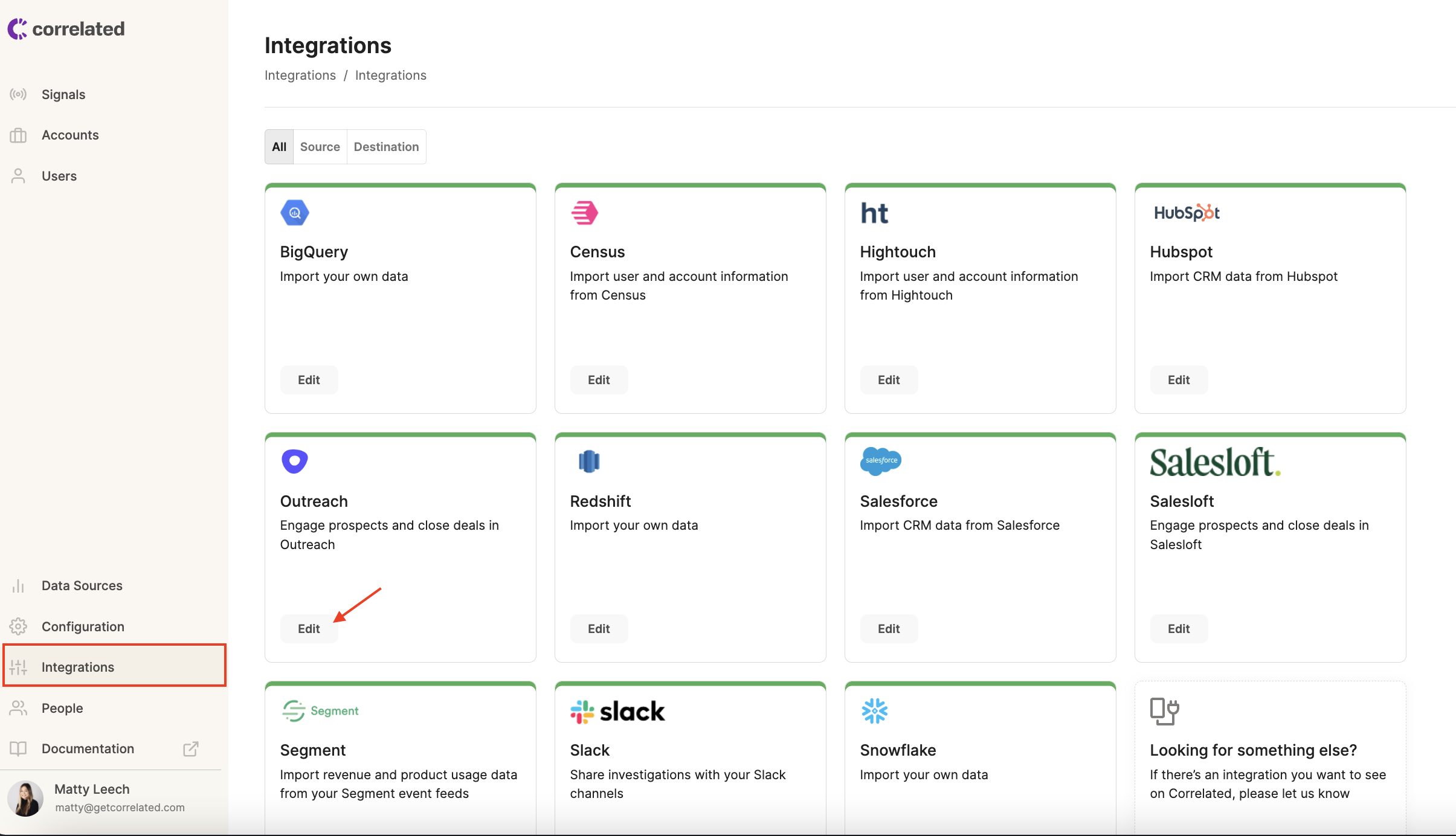The height and width of the screenshot is (836, 1456).
Task: Edit the Salesloft integration
Action: click(x=1179, y=629)
